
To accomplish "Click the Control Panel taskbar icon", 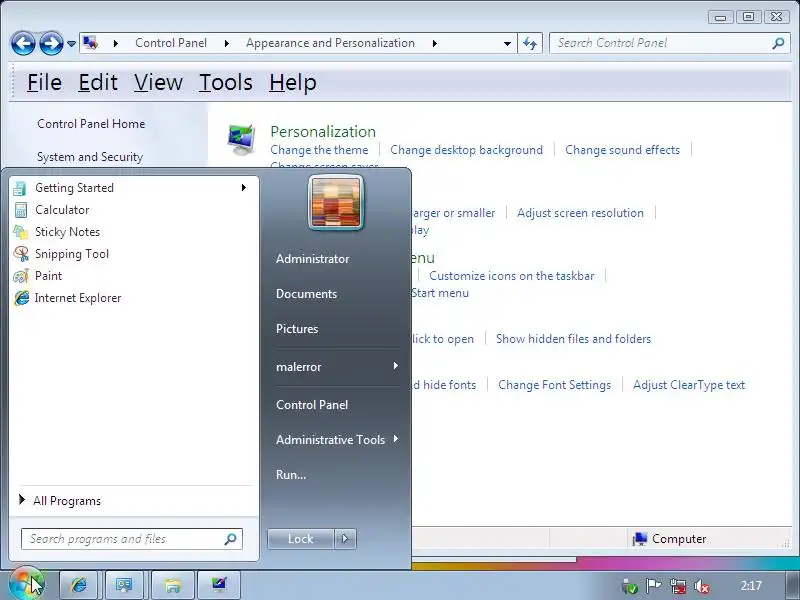I will click(x=219, y=585).
